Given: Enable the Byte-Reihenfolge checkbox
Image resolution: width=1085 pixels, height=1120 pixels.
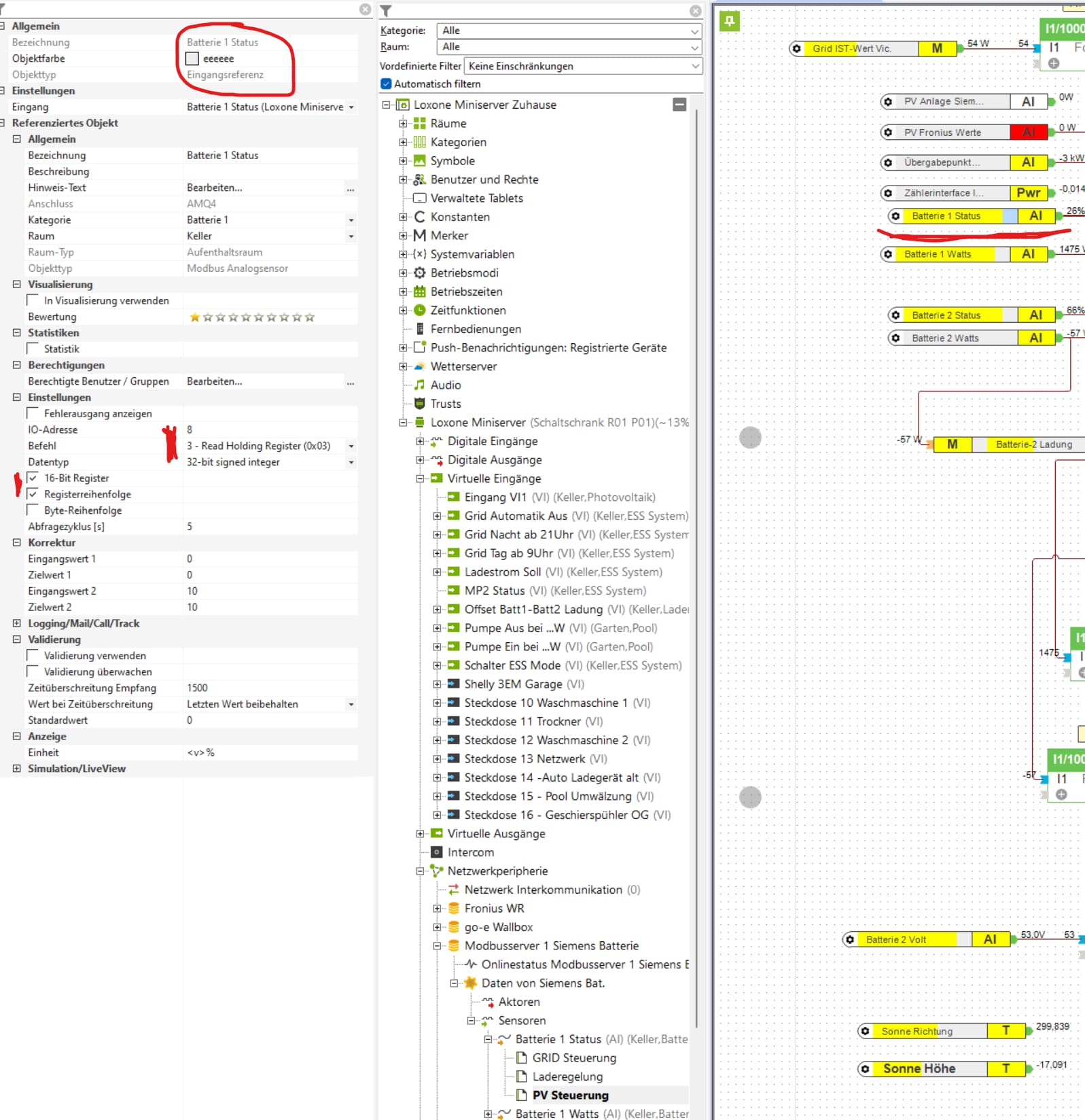Looking at the screenshot, I should (33, 510).
